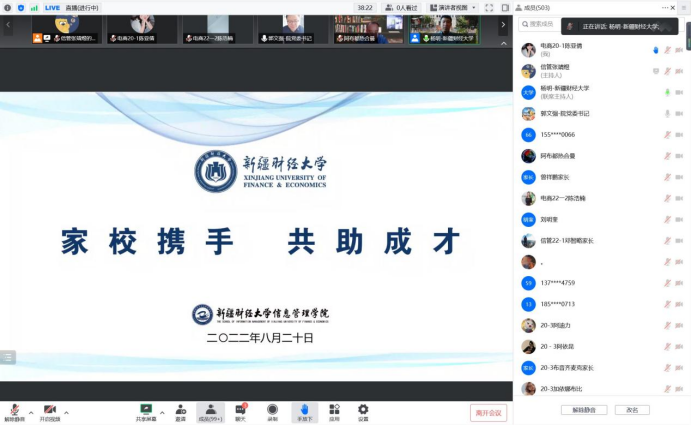
Task: Open the 共享屏幕 screen share icon
Action: [146, 409]
